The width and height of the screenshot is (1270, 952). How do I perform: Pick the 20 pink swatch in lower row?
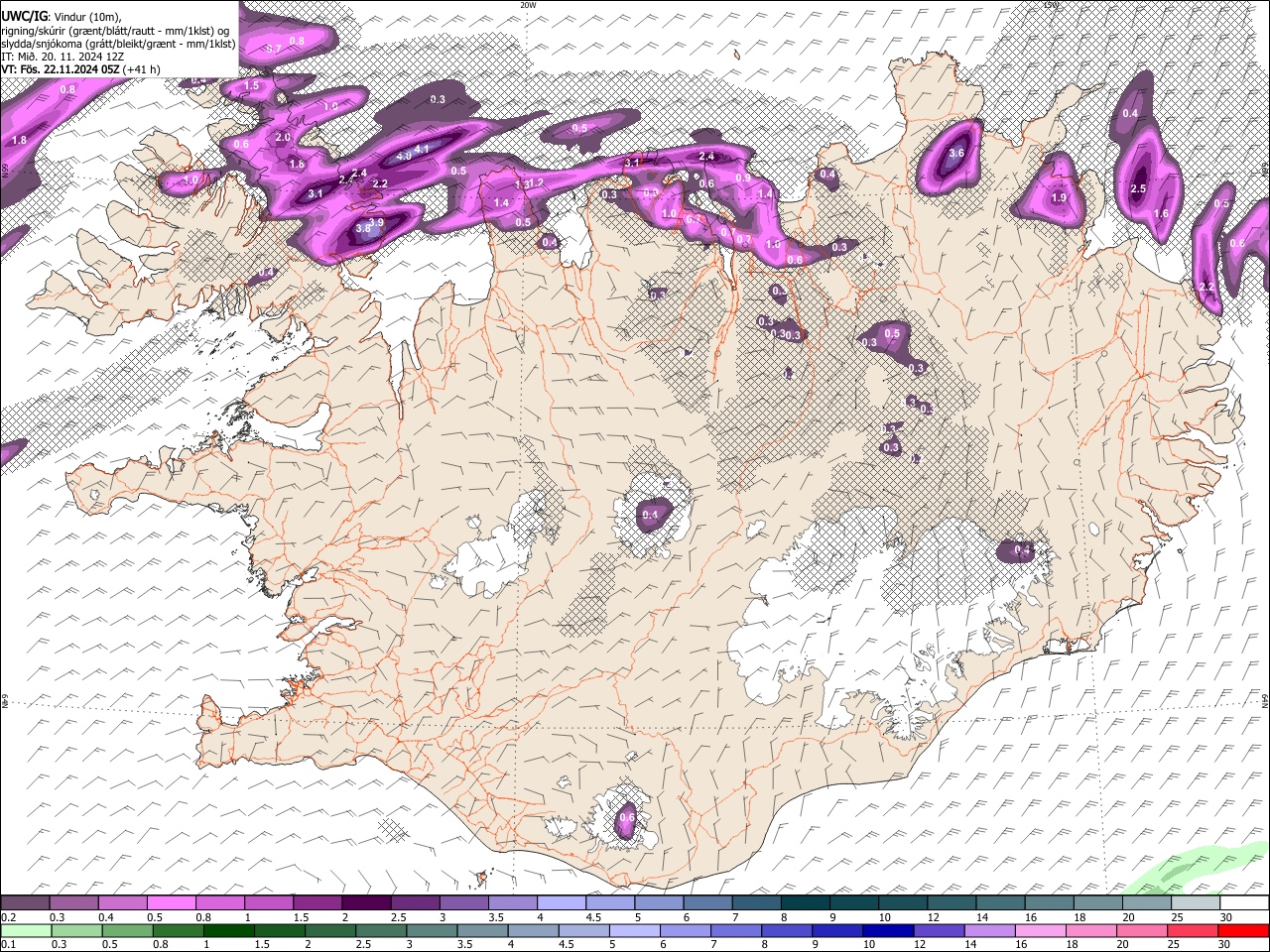(x=1142, y=930)
